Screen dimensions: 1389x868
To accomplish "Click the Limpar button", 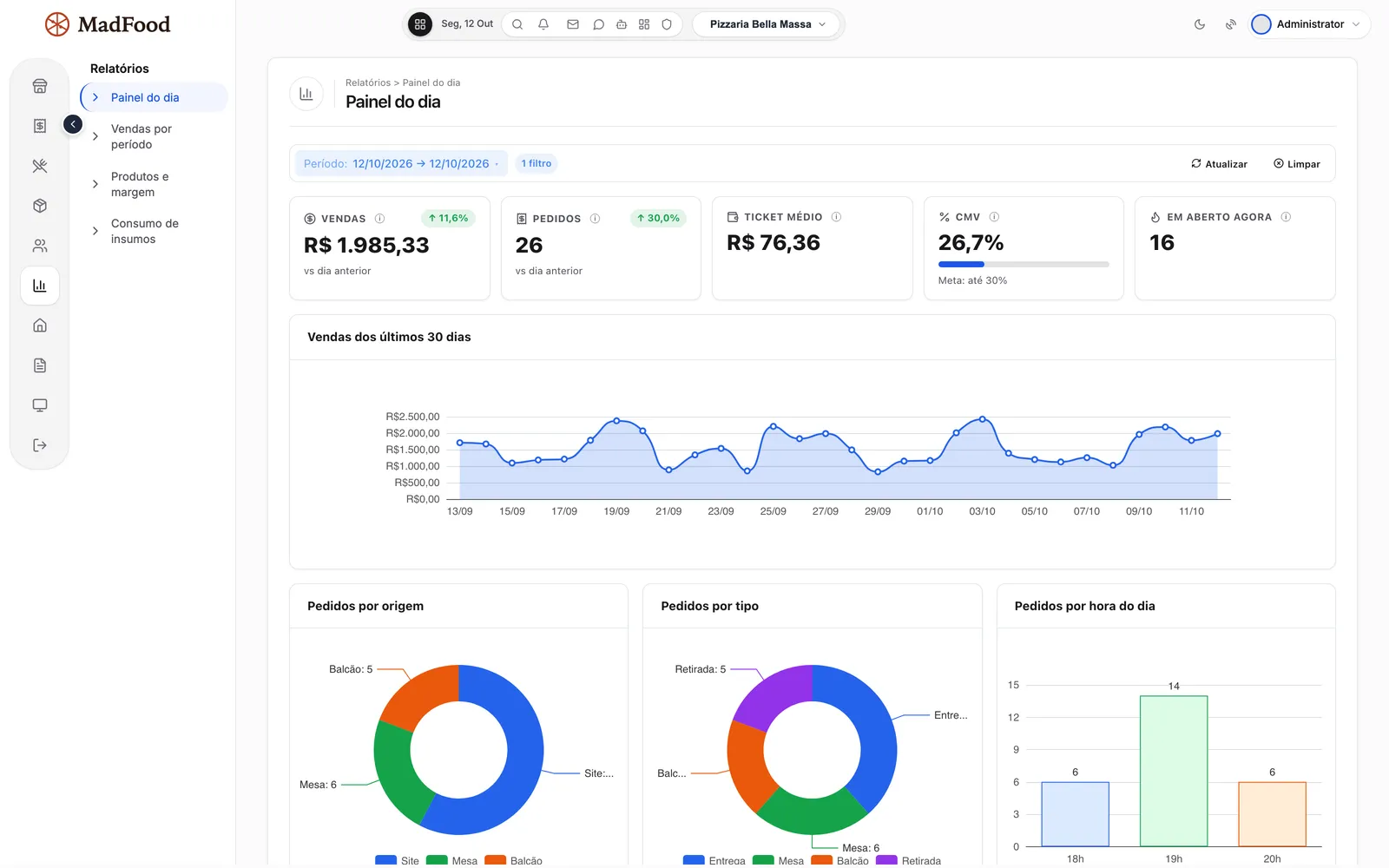I will (1297, 164).
